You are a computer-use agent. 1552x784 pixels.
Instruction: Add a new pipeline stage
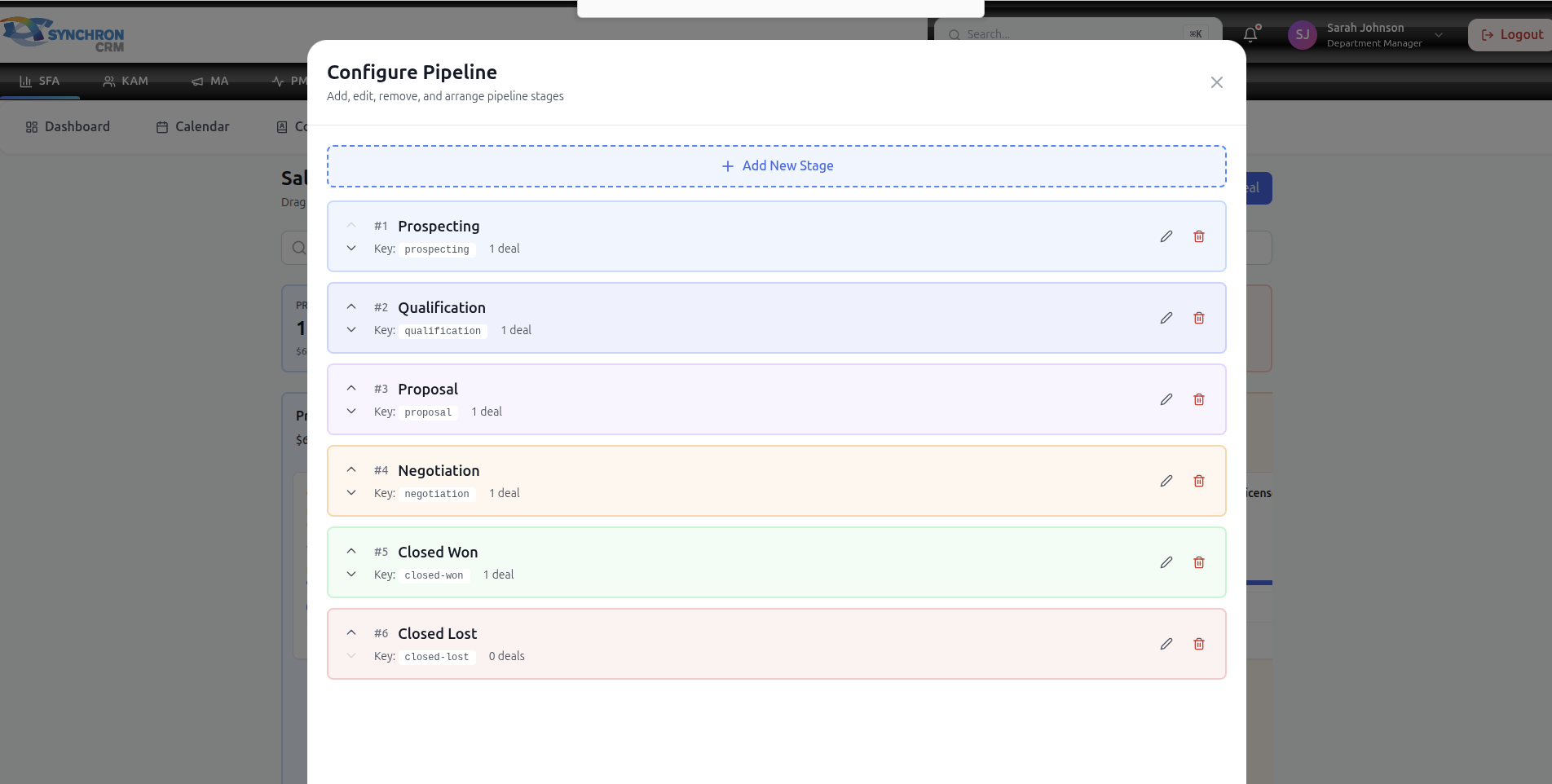pos(776,166)
